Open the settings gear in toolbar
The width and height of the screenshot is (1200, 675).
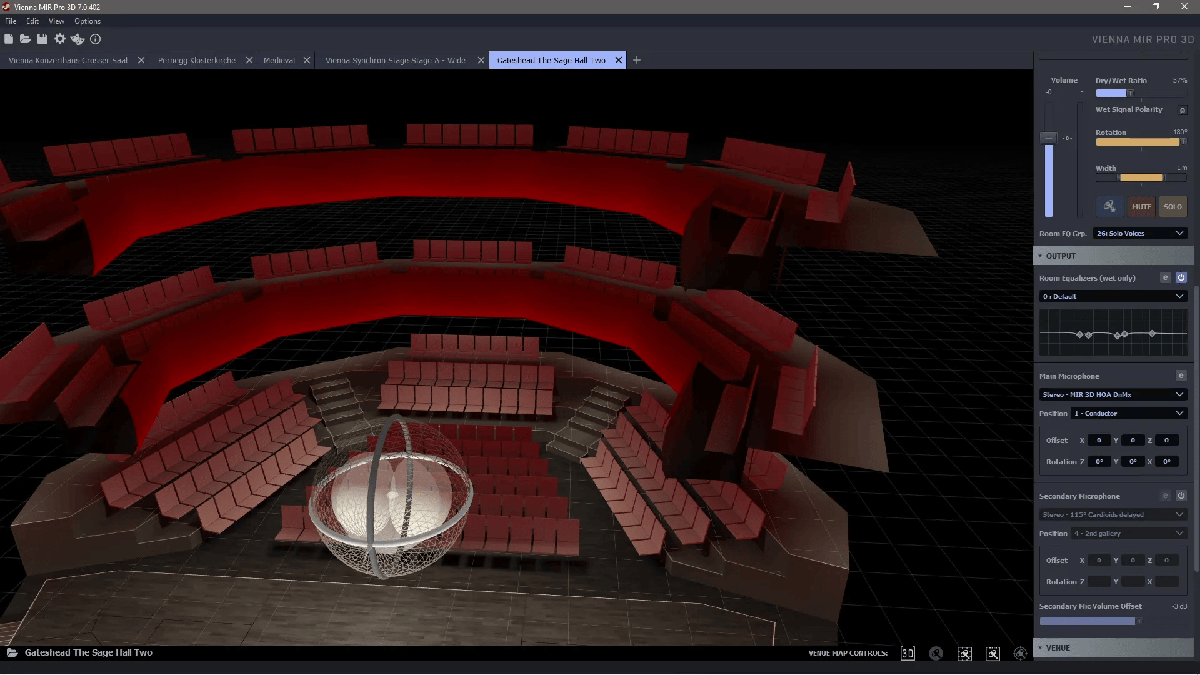(60, 39)
